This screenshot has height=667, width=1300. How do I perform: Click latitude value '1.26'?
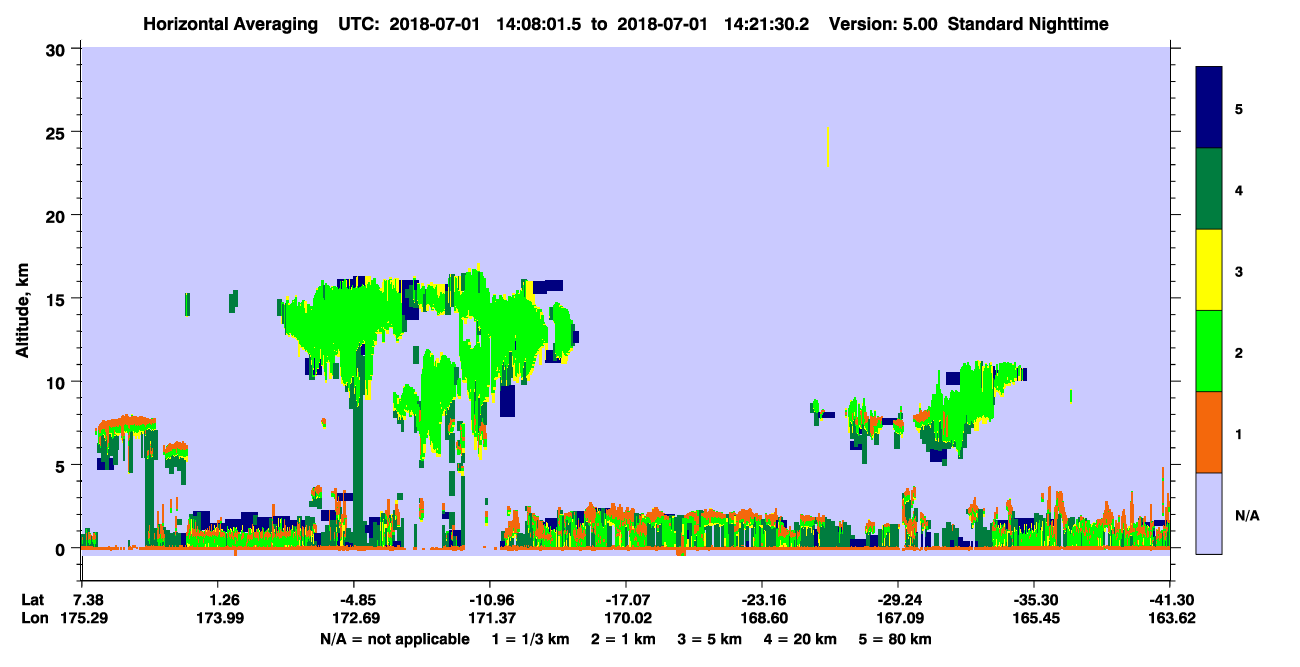220,600
